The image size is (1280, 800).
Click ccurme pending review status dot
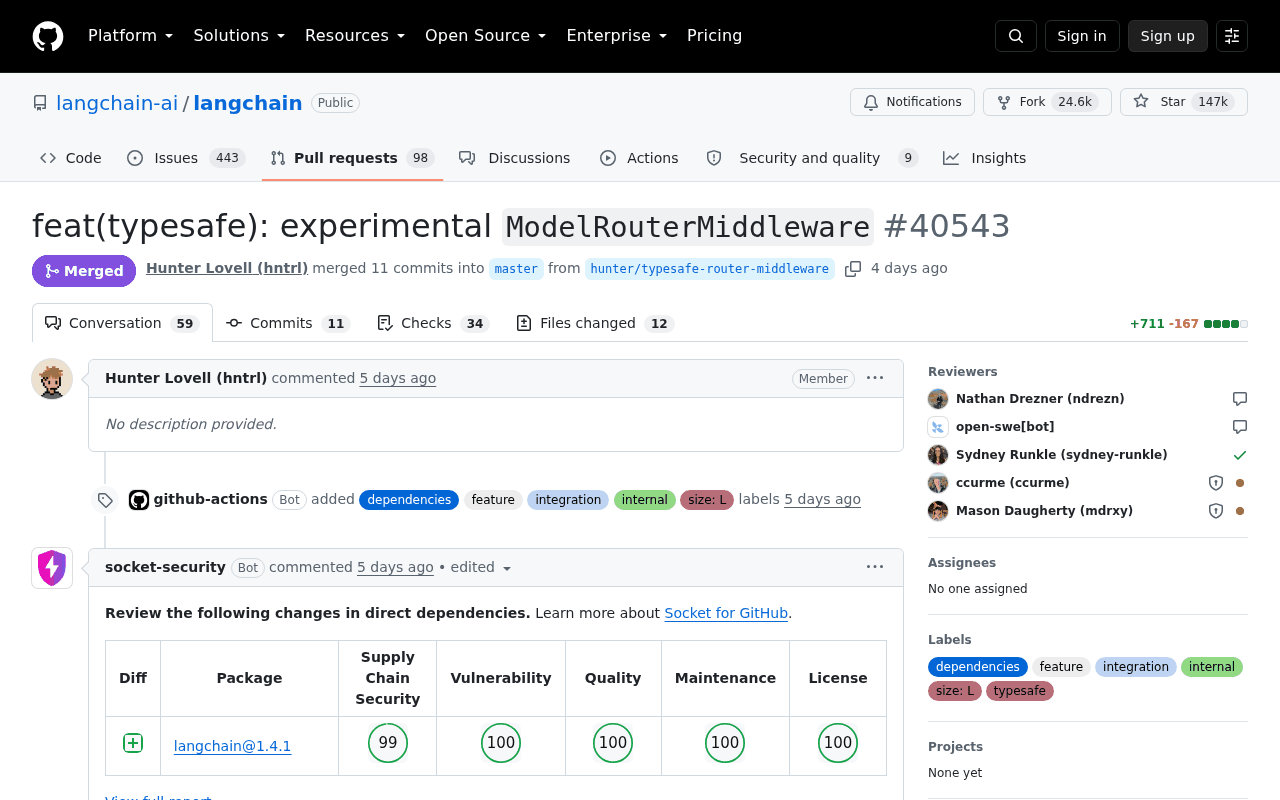pos(1240,483)
